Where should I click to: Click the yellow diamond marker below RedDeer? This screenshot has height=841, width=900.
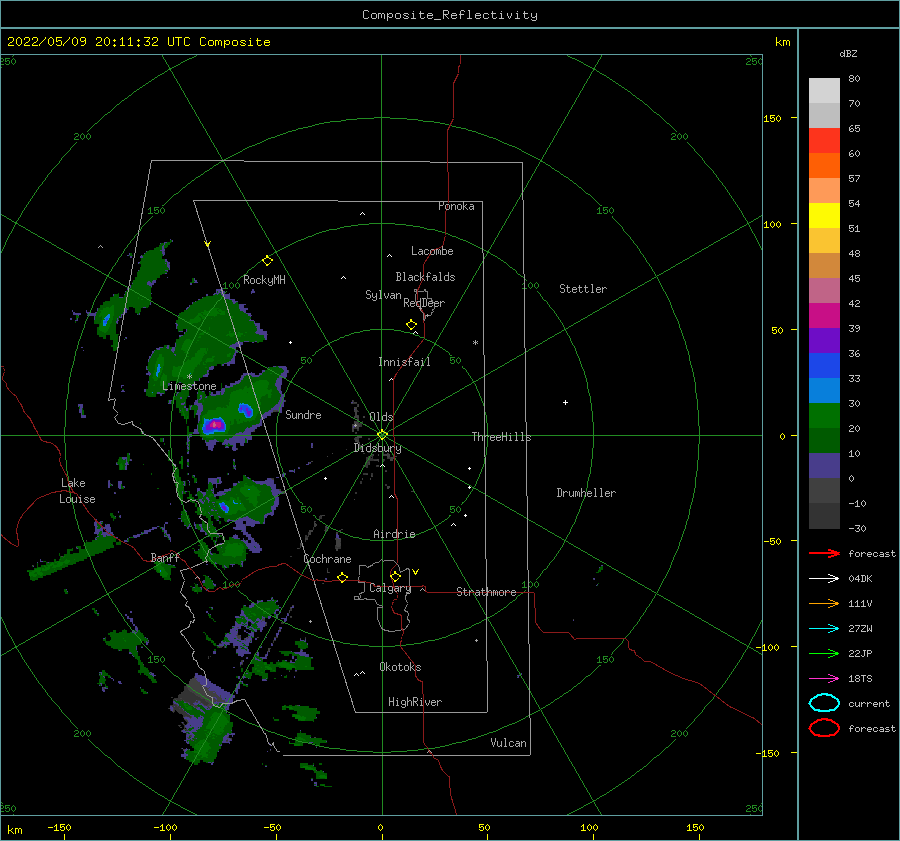click(412, 325)
